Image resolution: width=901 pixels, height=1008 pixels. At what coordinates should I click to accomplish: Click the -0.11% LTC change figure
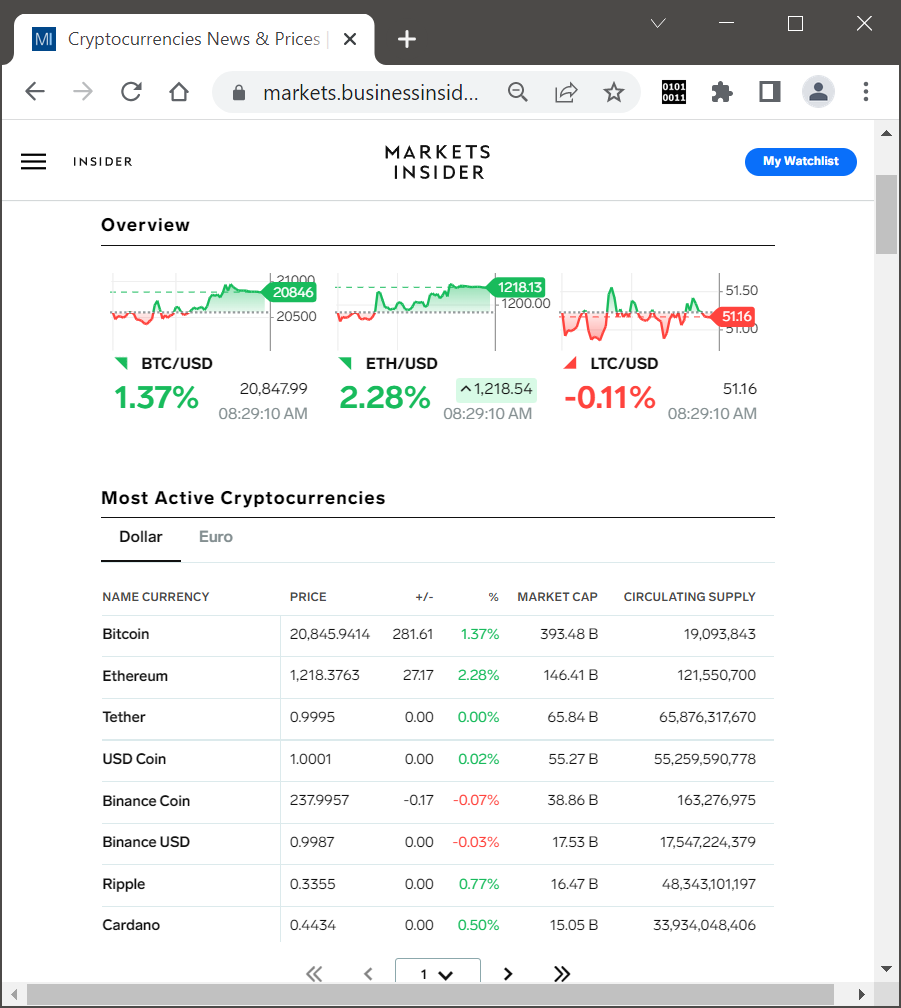(610, 398)
